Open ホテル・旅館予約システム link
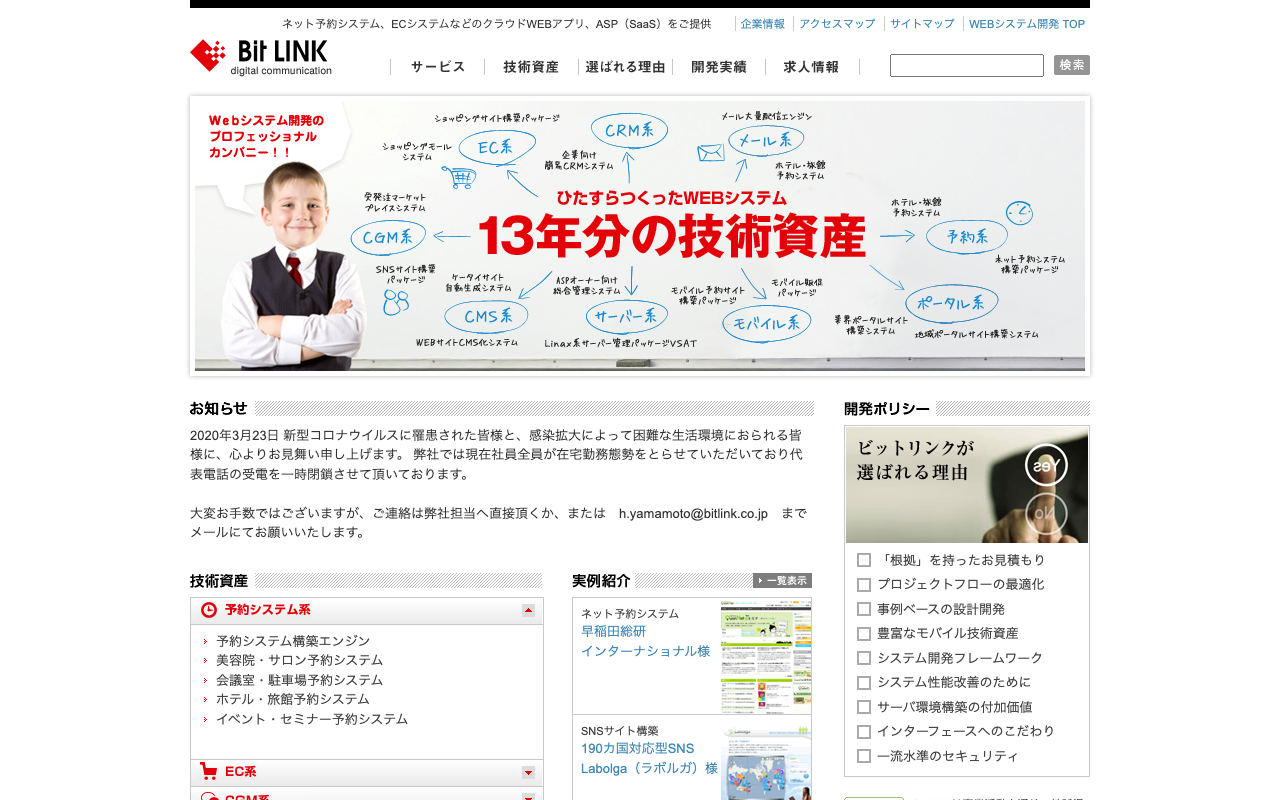1280x800 pixels. coord(293,699)
